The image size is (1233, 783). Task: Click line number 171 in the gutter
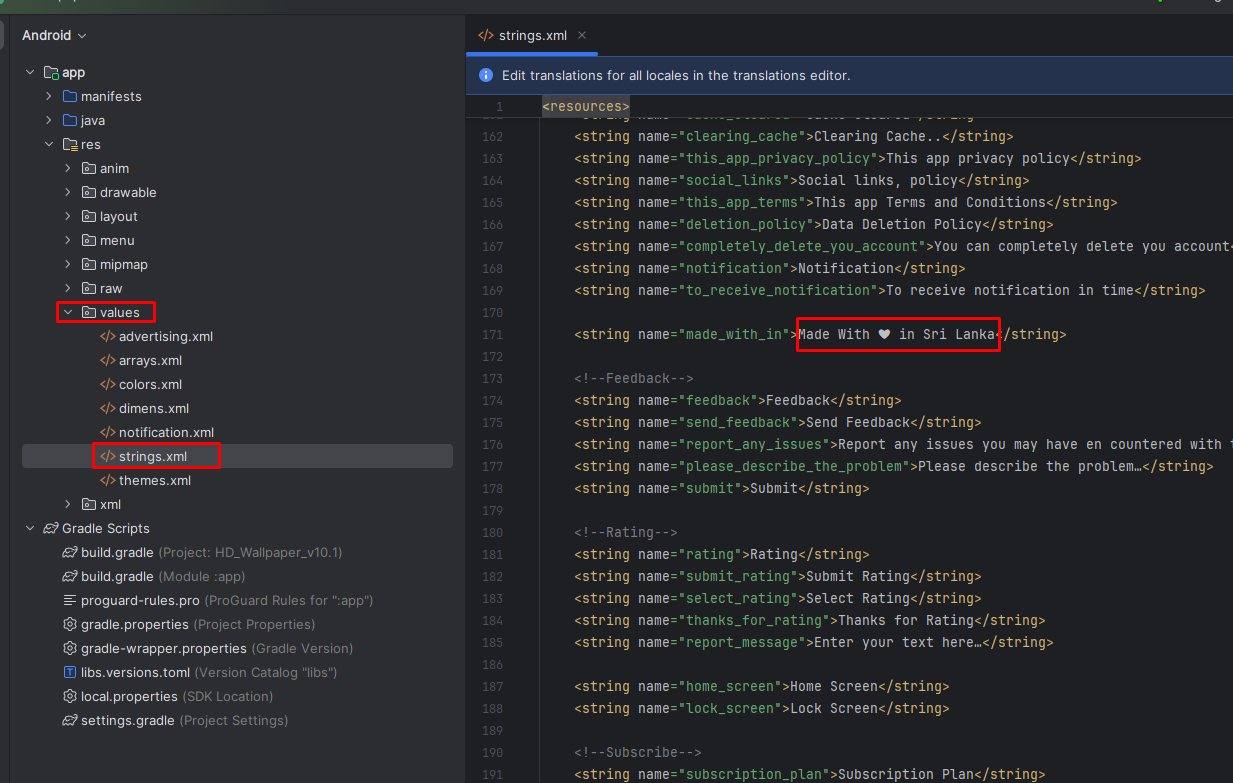[492, 335]
